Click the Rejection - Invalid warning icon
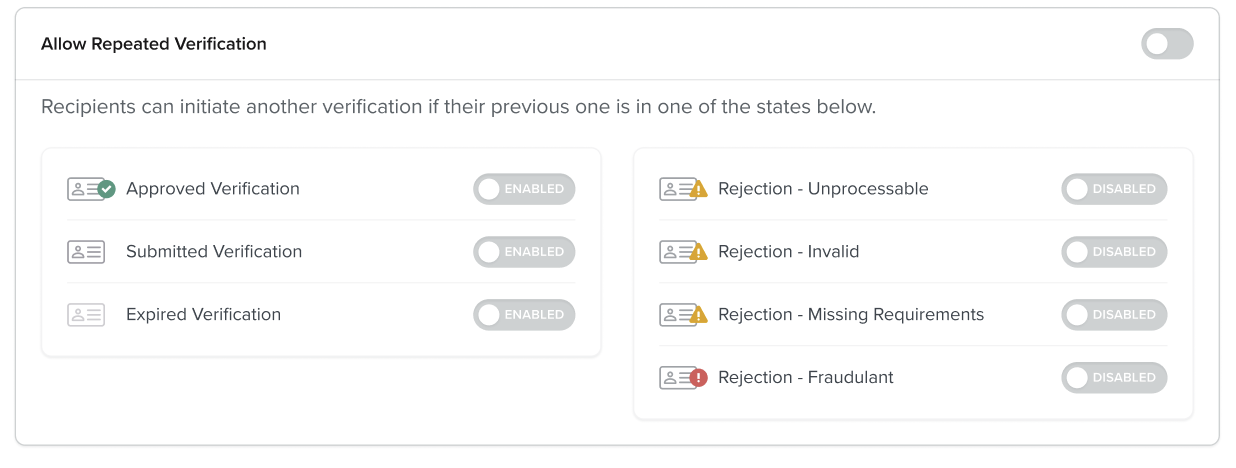This screenshot has height=468, width=1236. click(699, 252)
